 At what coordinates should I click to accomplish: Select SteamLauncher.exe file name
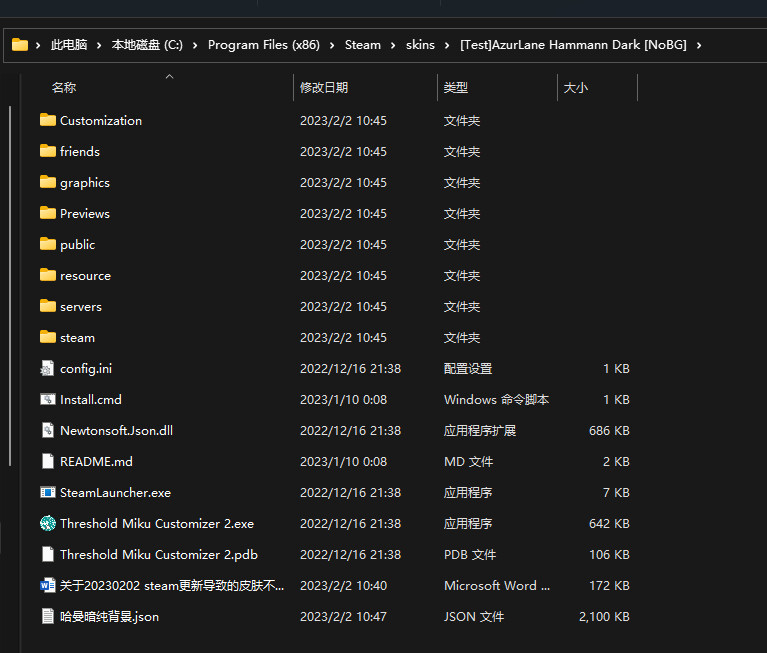click(115, 493)
